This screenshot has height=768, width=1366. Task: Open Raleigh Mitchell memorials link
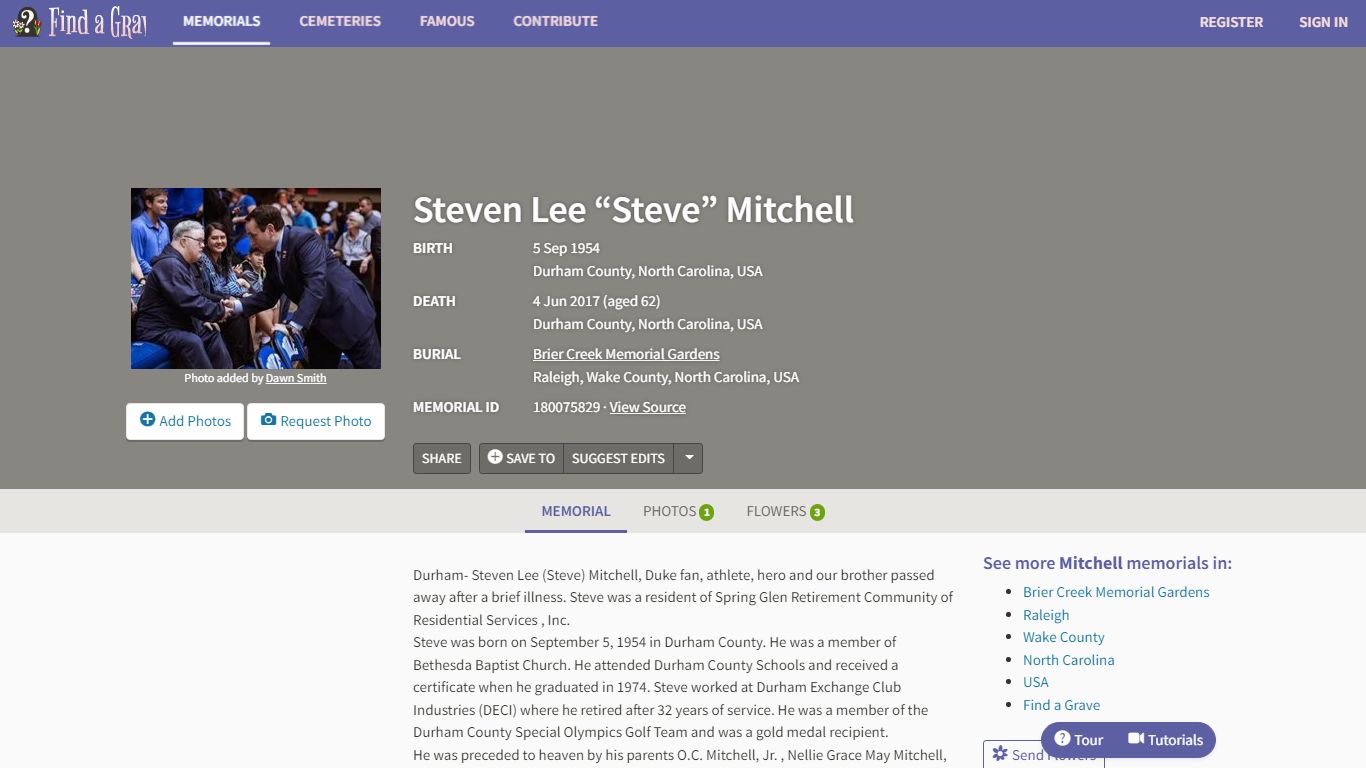coord(1046,615)
